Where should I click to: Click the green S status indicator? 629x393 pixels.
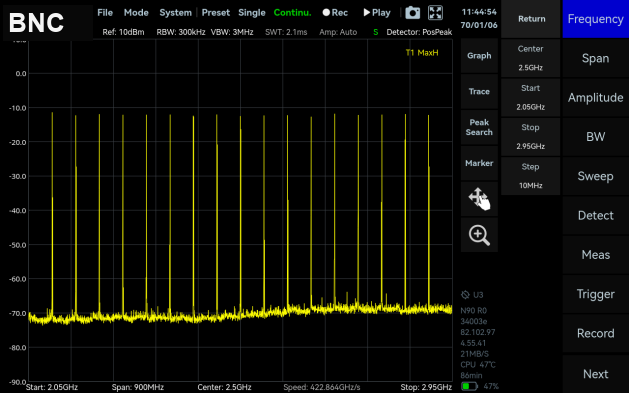375,32
